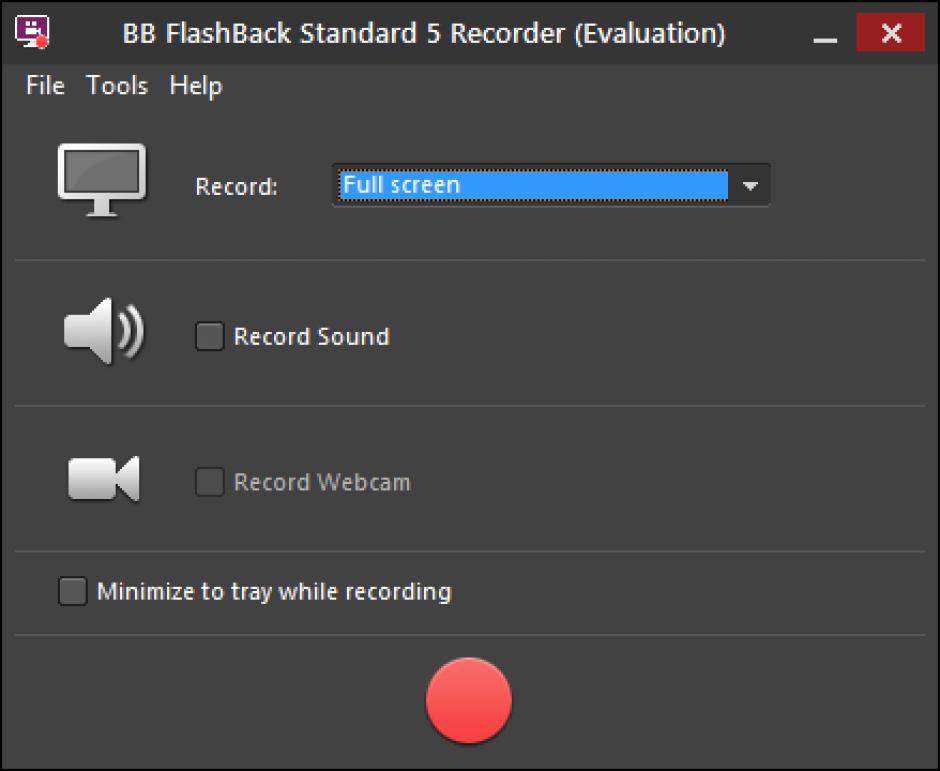
Task: Open the File menu
Action: 45,86
